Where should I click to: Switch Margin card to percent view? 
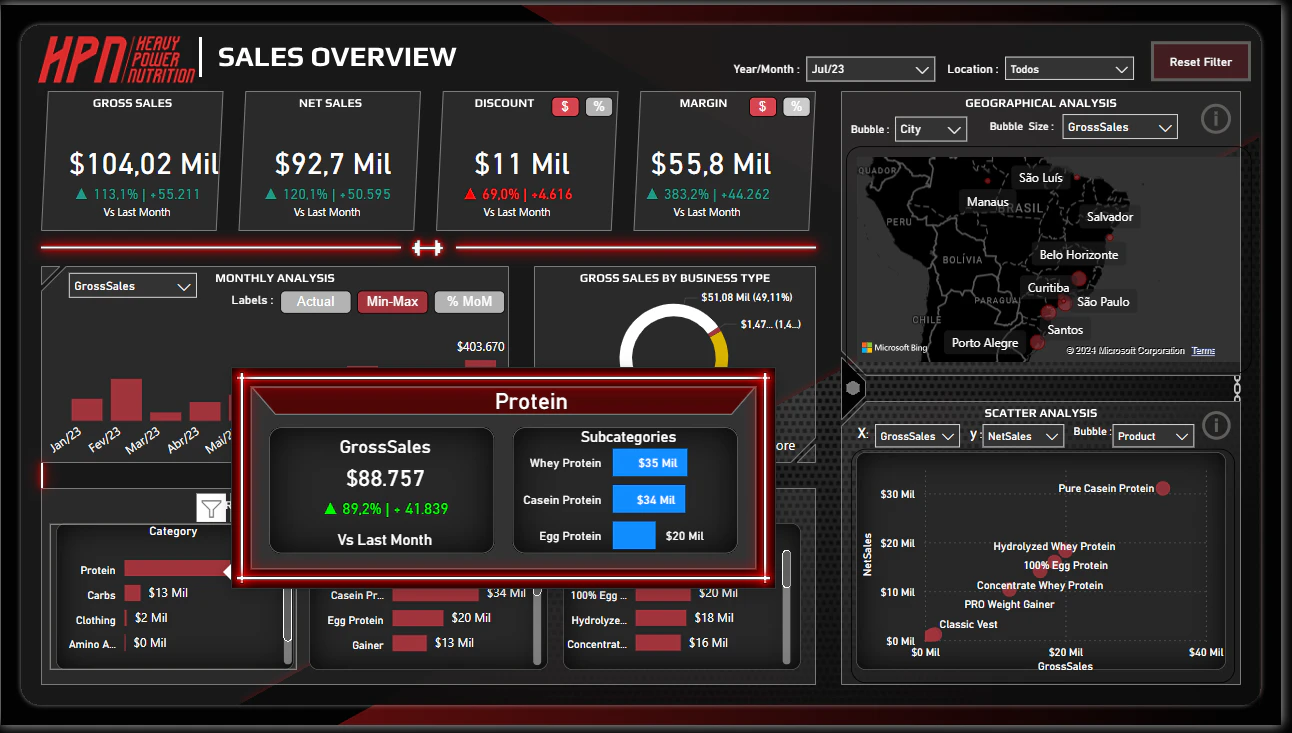(x=796, y=106)
